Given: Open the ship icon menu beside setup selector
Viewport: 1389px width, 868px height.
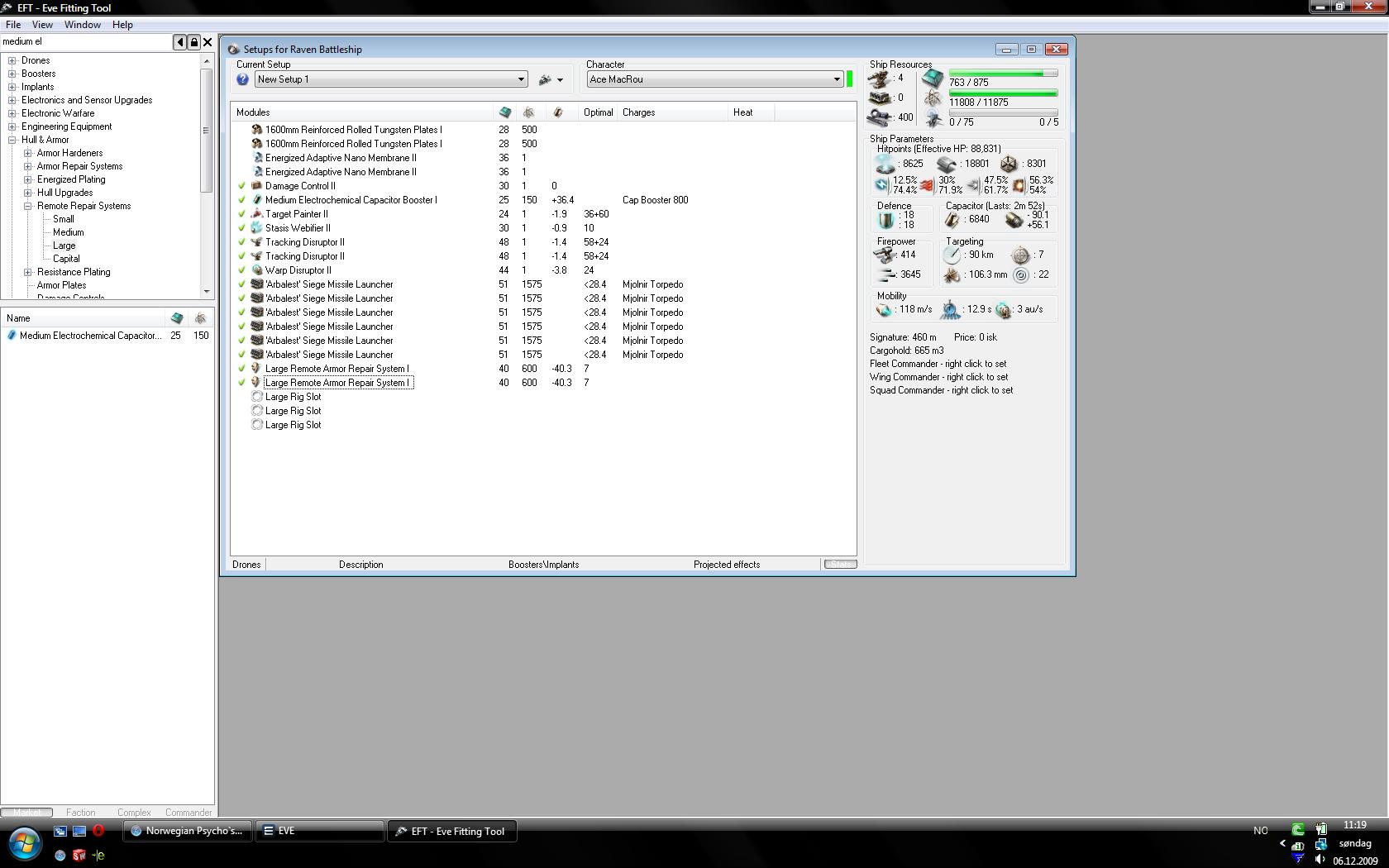Looking at the screenshot, I should tap(551, 79).
